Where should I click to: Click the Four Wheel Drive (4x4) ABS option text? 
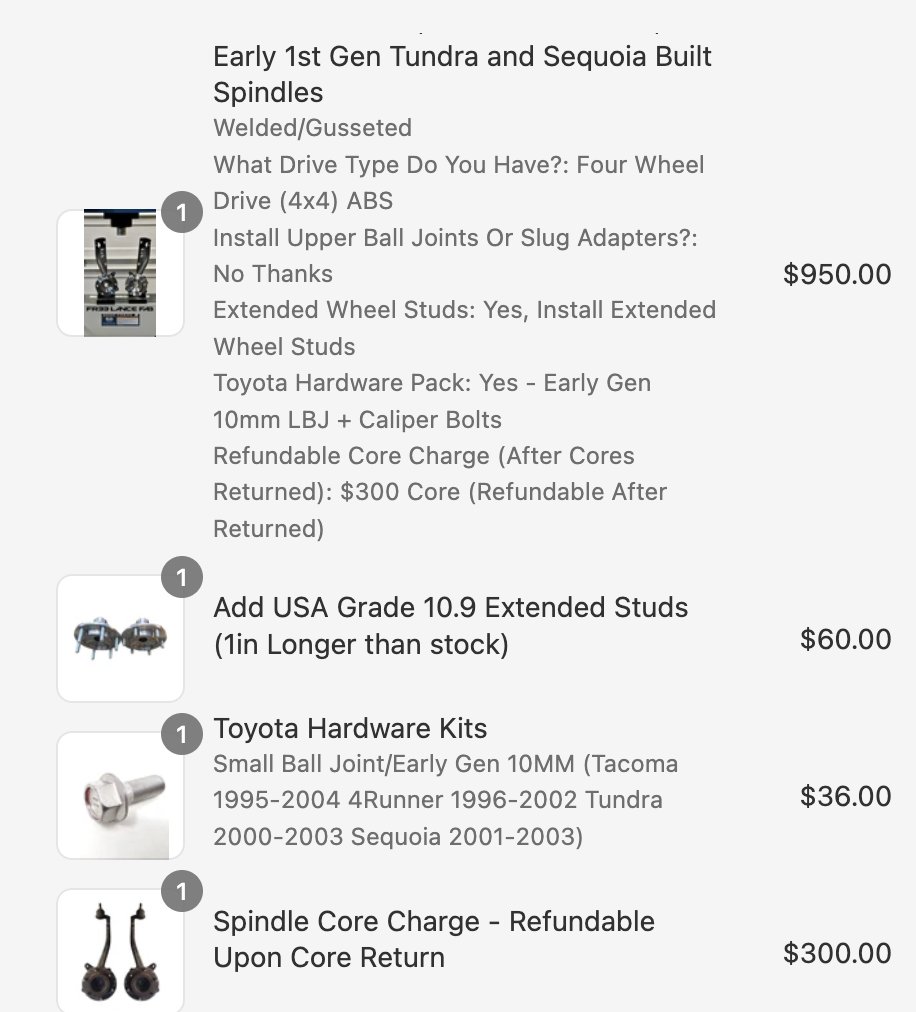[x=458, y=183]
